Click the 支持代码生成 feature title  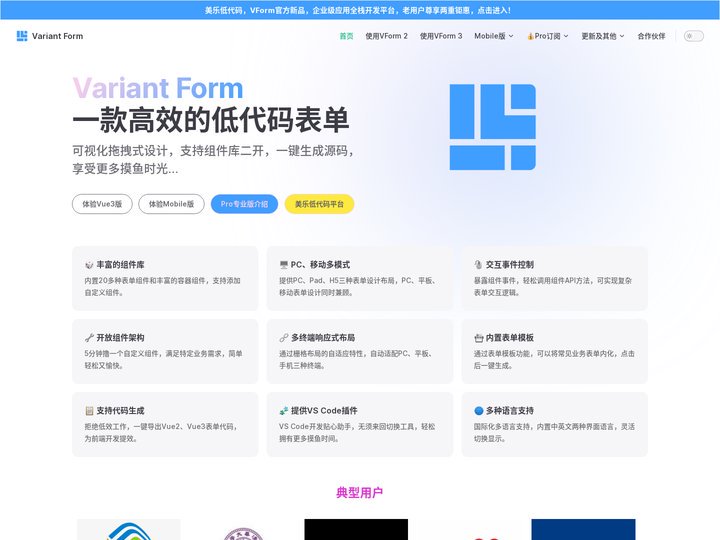tap(120, 411)
